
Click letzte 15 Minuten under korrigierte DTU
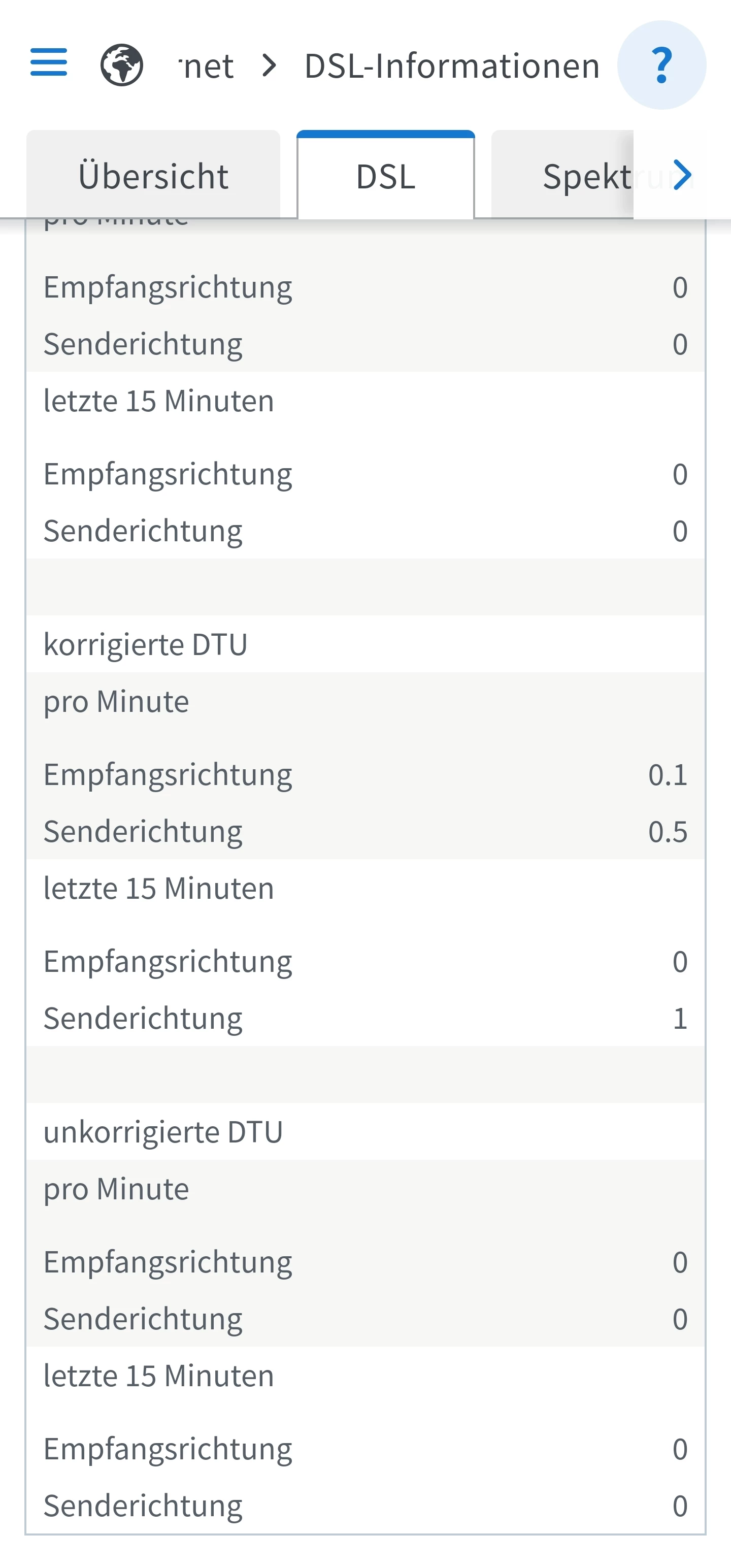159,889
